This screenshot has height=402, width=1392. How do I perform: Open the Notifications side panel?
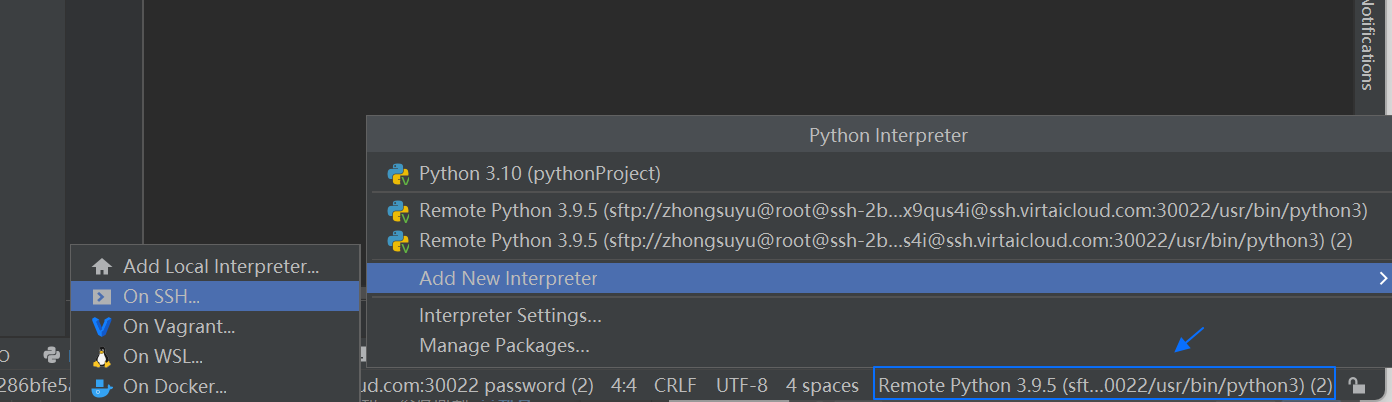click(1368, 45)
